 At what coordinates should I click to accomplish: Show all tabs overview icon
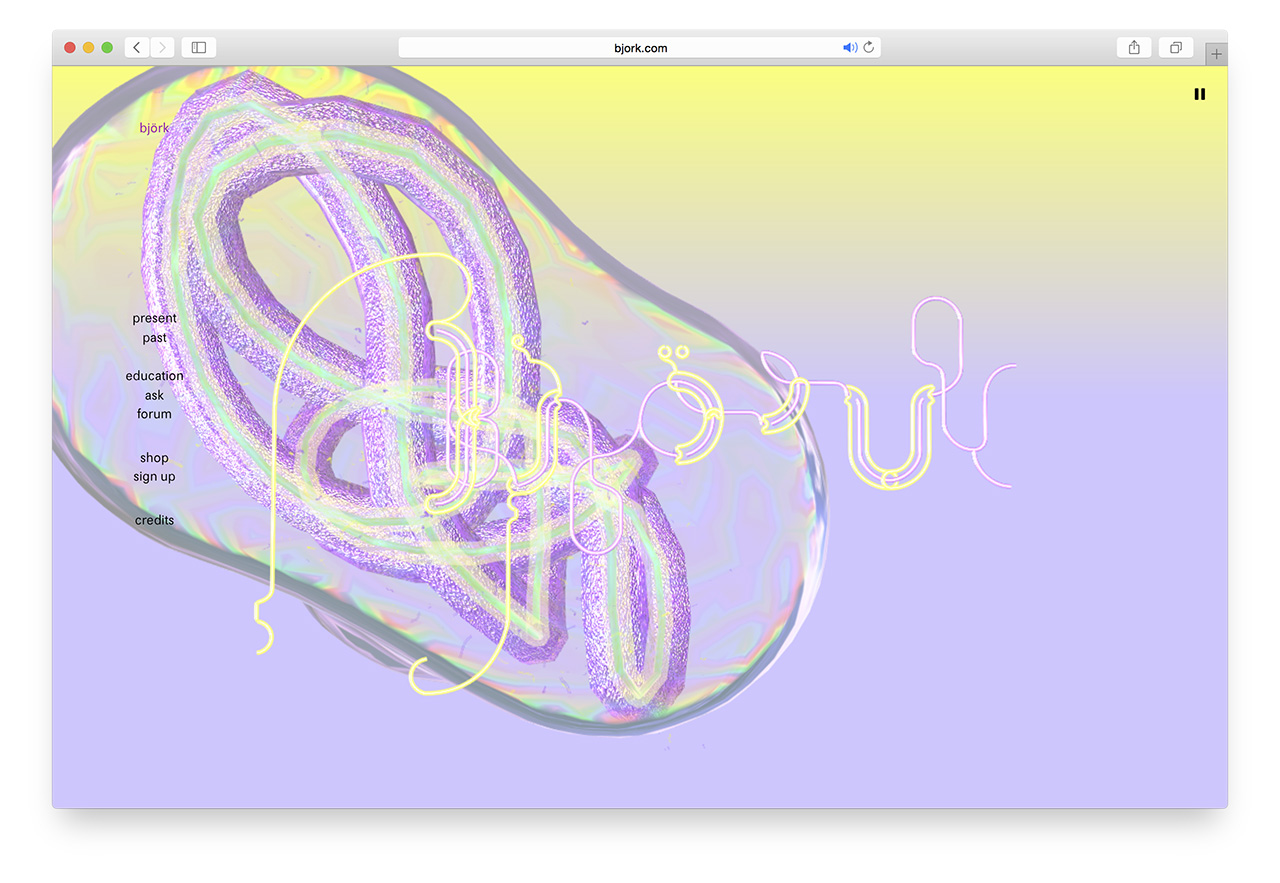(x=1176, y=47)
